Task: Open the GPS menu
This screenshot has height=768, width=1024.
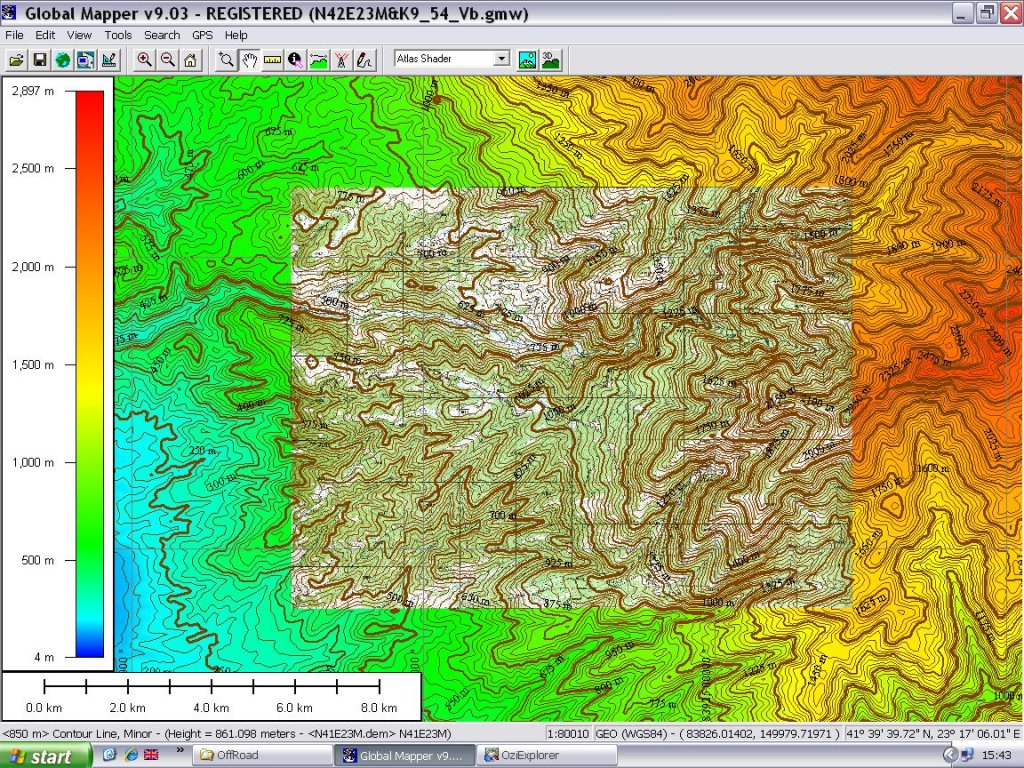Action: [202, 35]
